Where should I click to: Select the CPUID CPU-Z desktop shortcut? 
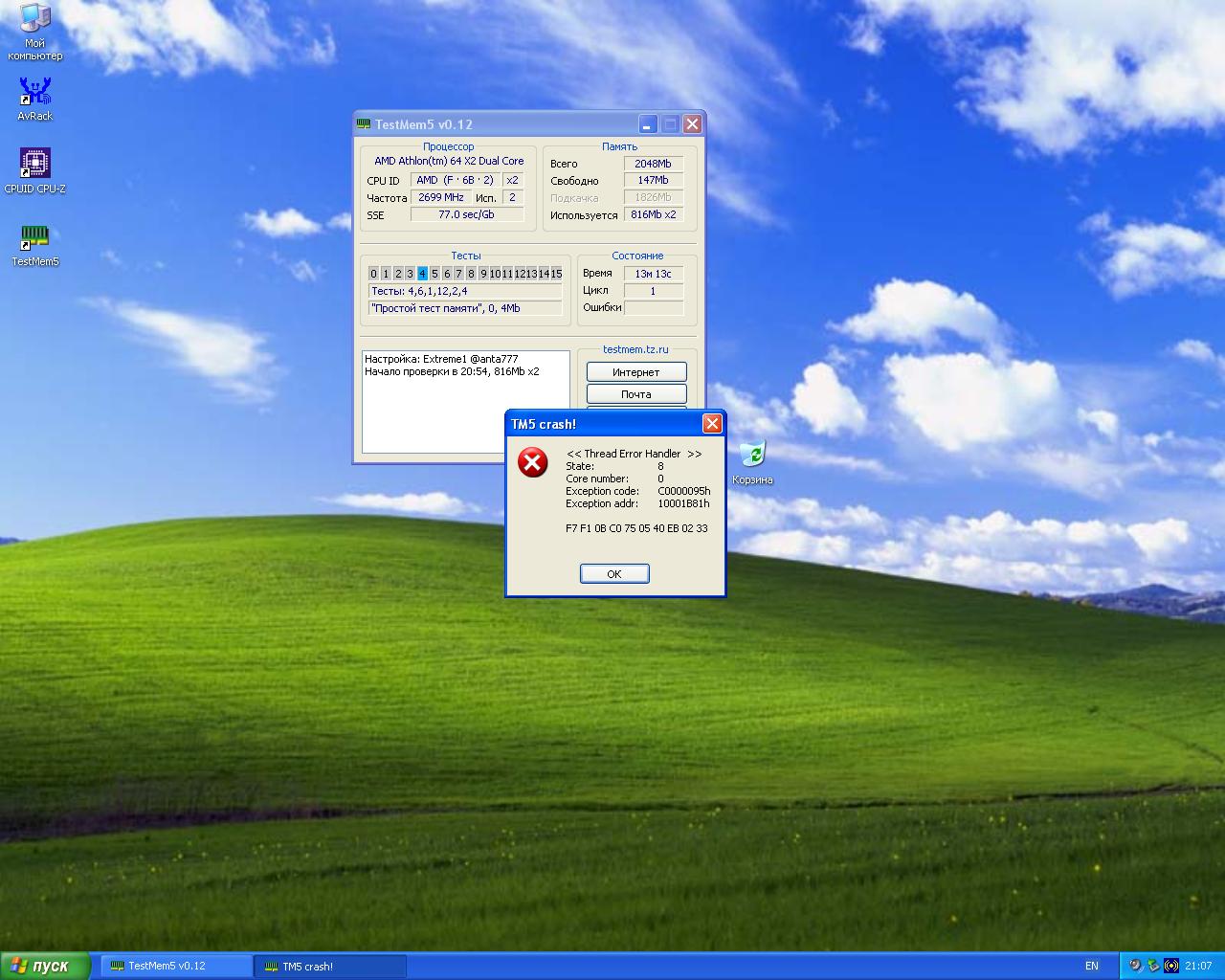[x=35, y=171]
